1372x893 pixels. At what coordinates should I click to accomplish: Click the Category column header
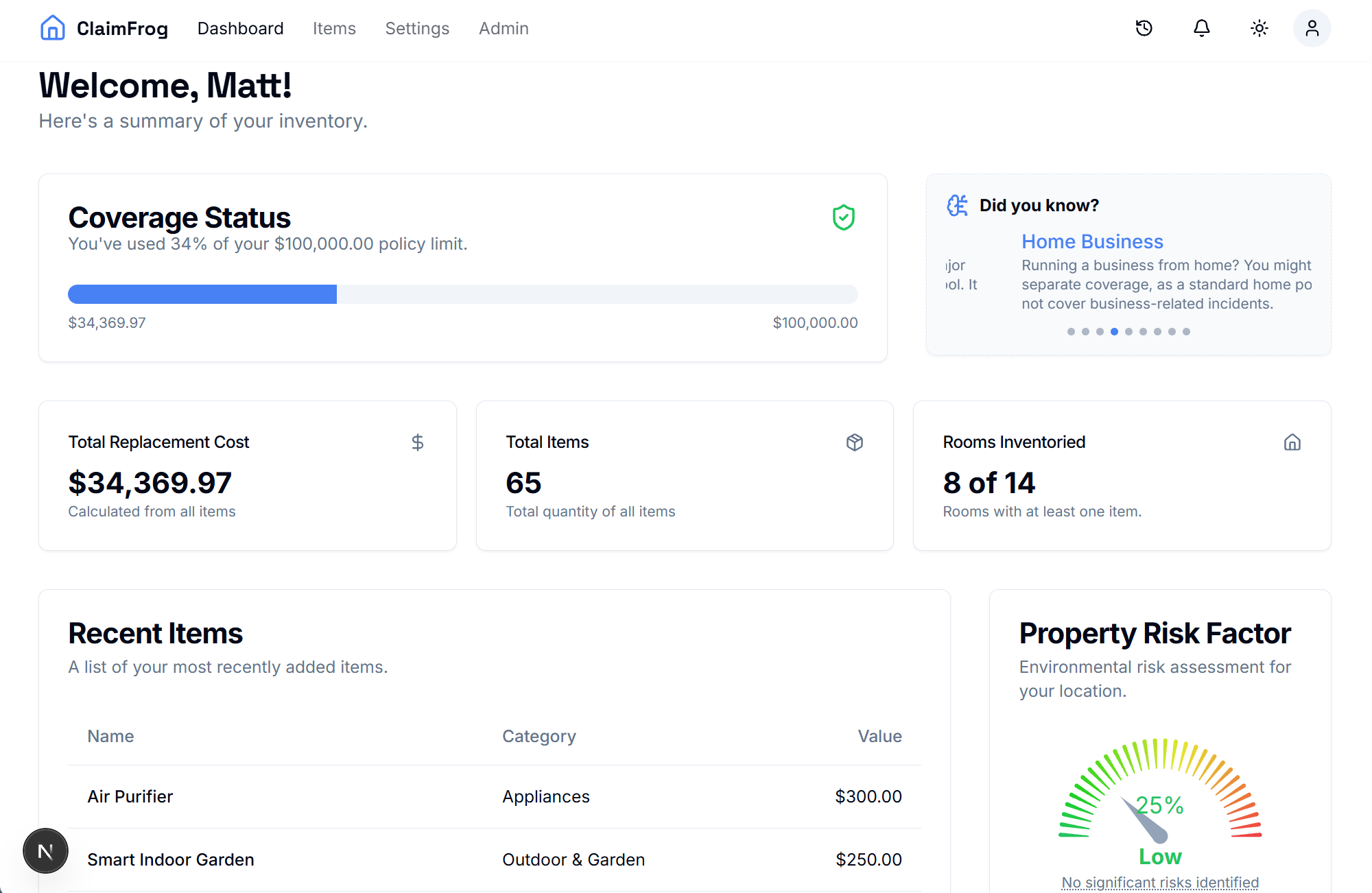[x=539, y=736]
